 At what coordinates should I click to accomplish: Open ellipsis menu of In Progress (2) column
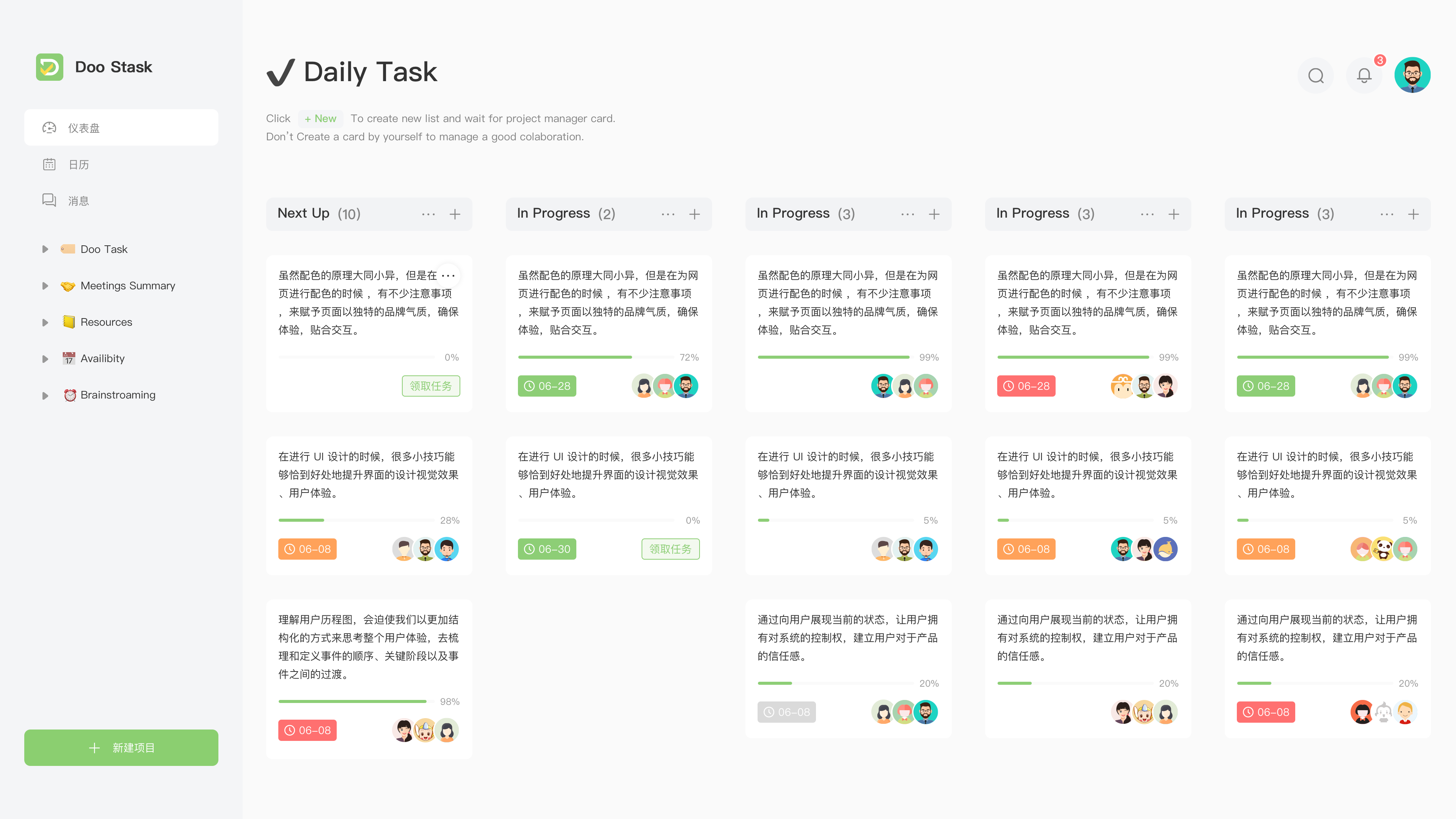668,214
